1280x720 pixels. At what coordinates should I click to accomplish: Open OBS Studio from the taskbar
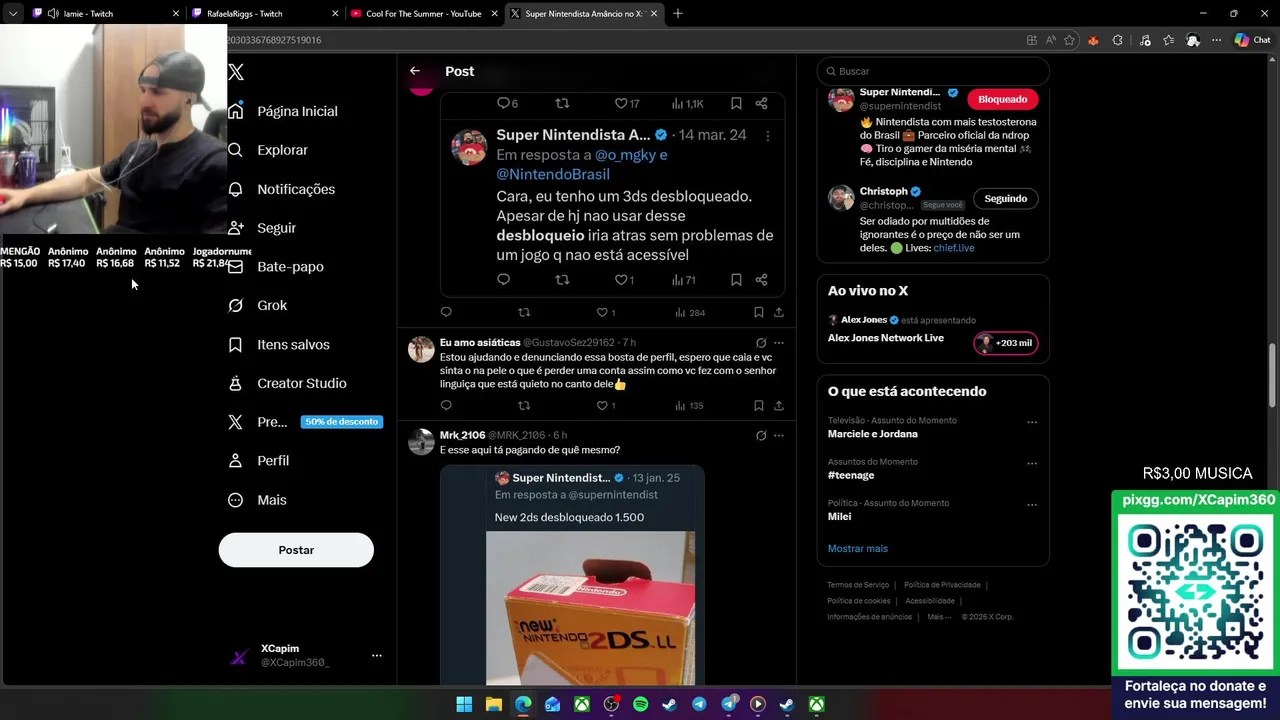click(x=611, y=704)
